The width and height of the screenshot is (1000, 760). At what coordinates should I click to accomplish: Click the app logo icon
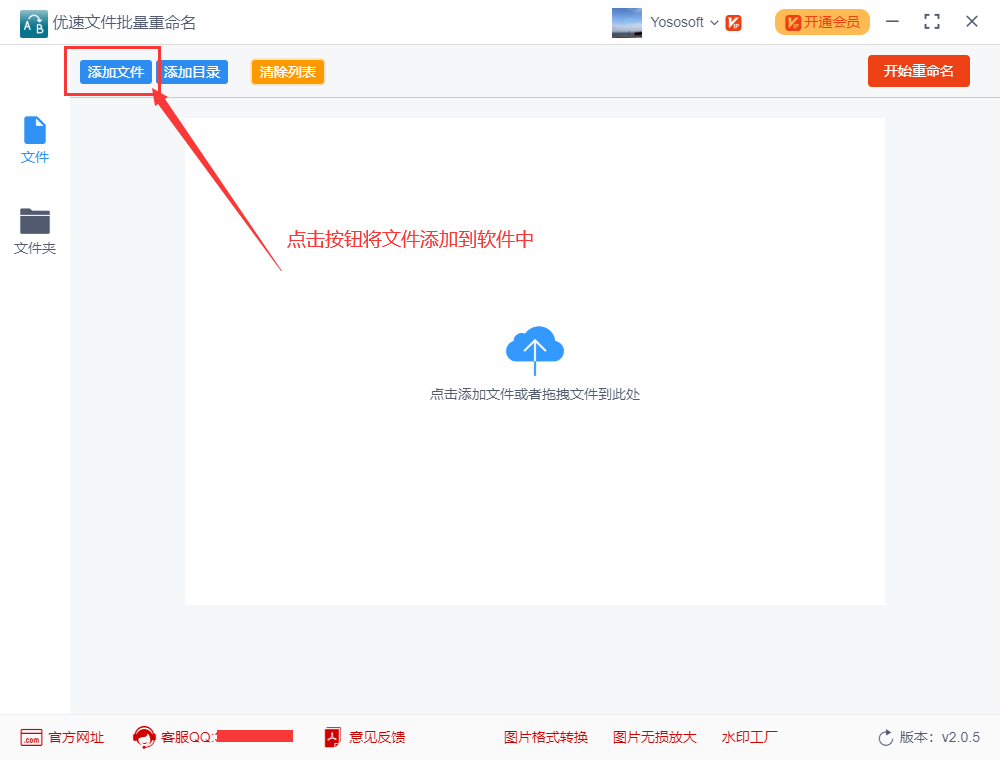click(x=33, y=24)
